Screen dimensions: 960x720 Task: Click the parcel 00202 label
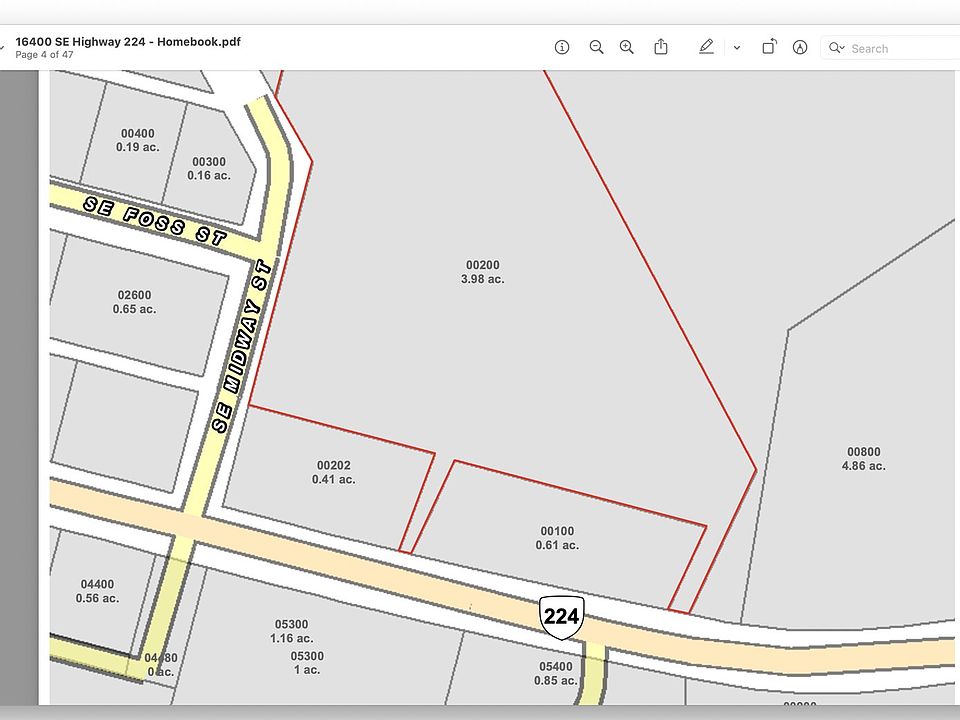[x=333, y=472]
